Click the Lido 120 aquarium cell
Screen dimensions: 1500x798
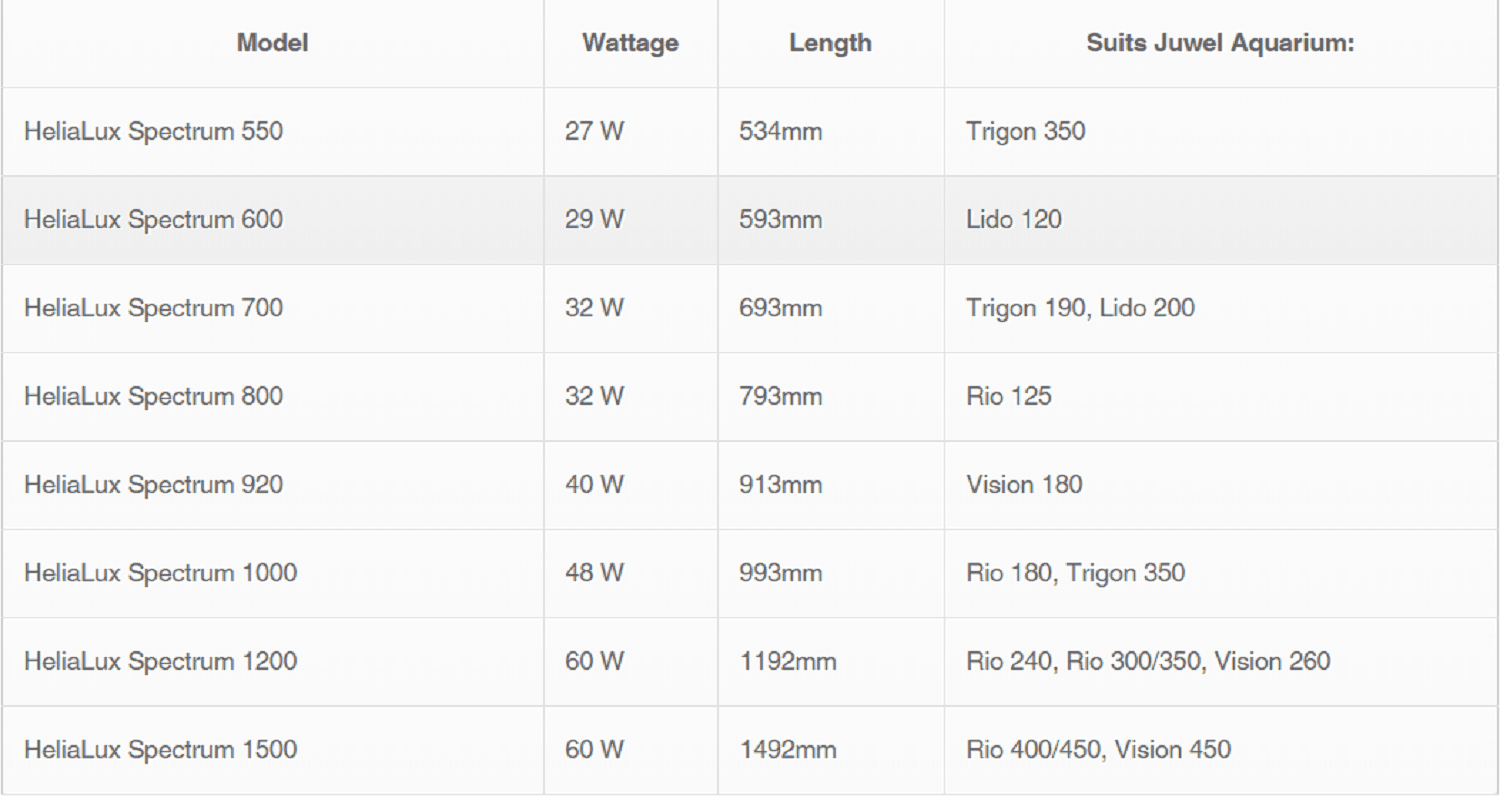(x=1014, y=219)
